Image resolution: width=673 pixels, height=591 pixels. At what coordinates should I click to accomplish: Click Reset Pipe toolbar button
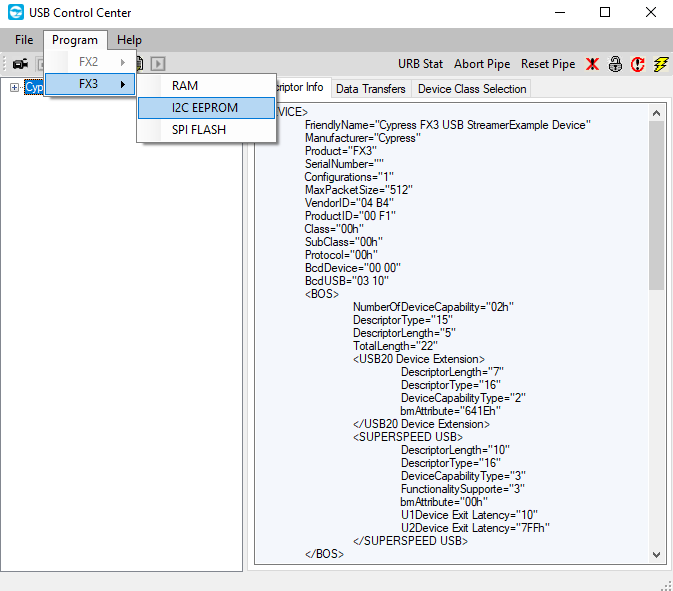click(x=548, y=64)
